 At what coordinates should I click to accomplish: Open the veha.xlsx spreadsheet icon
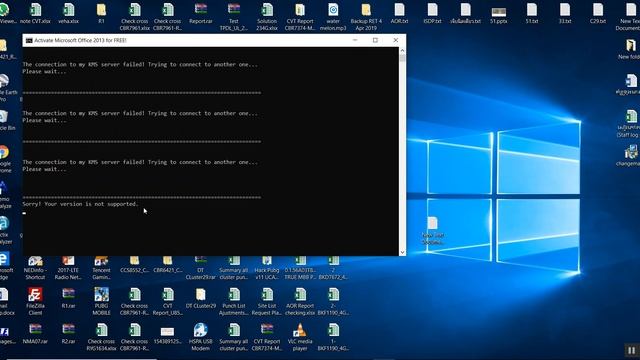pos(69,13)
